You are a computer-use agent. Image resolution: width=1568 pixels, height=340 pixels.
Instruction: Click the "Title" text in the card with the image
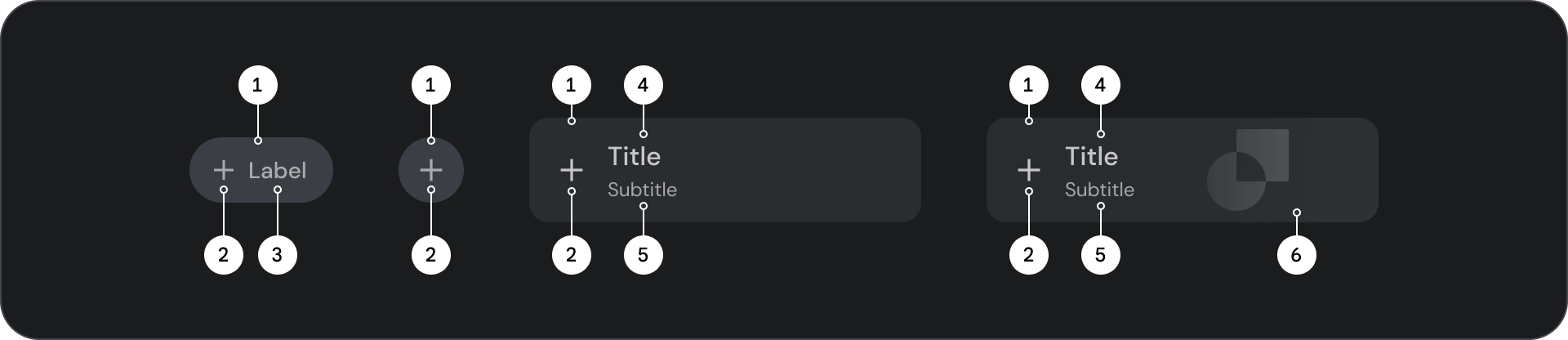[1091, 156]
